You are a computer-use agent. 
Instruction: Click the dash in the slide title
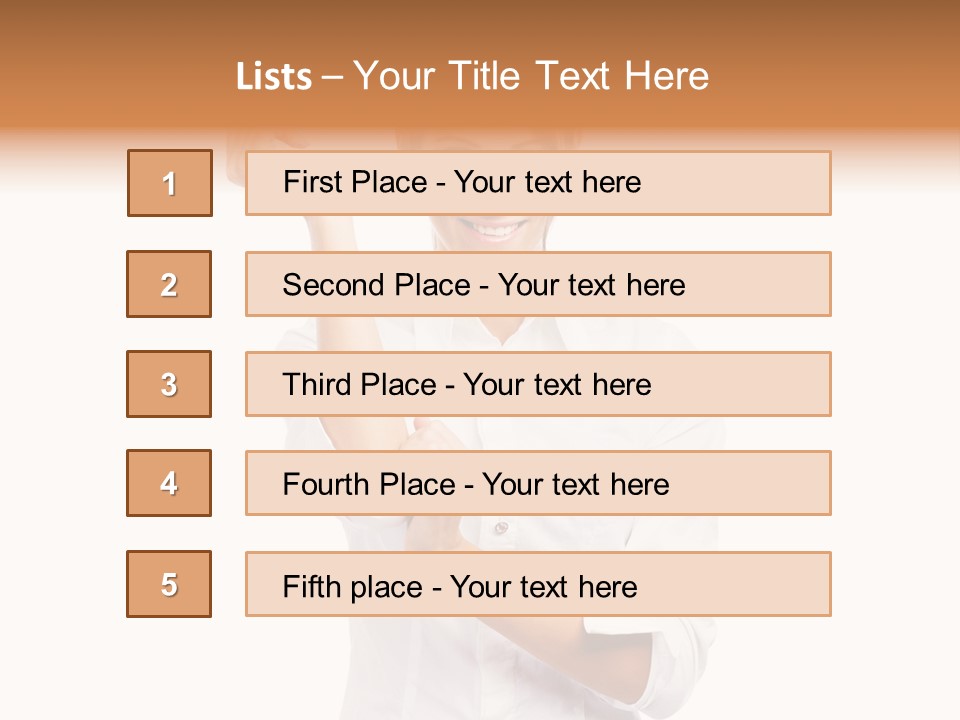333,77
